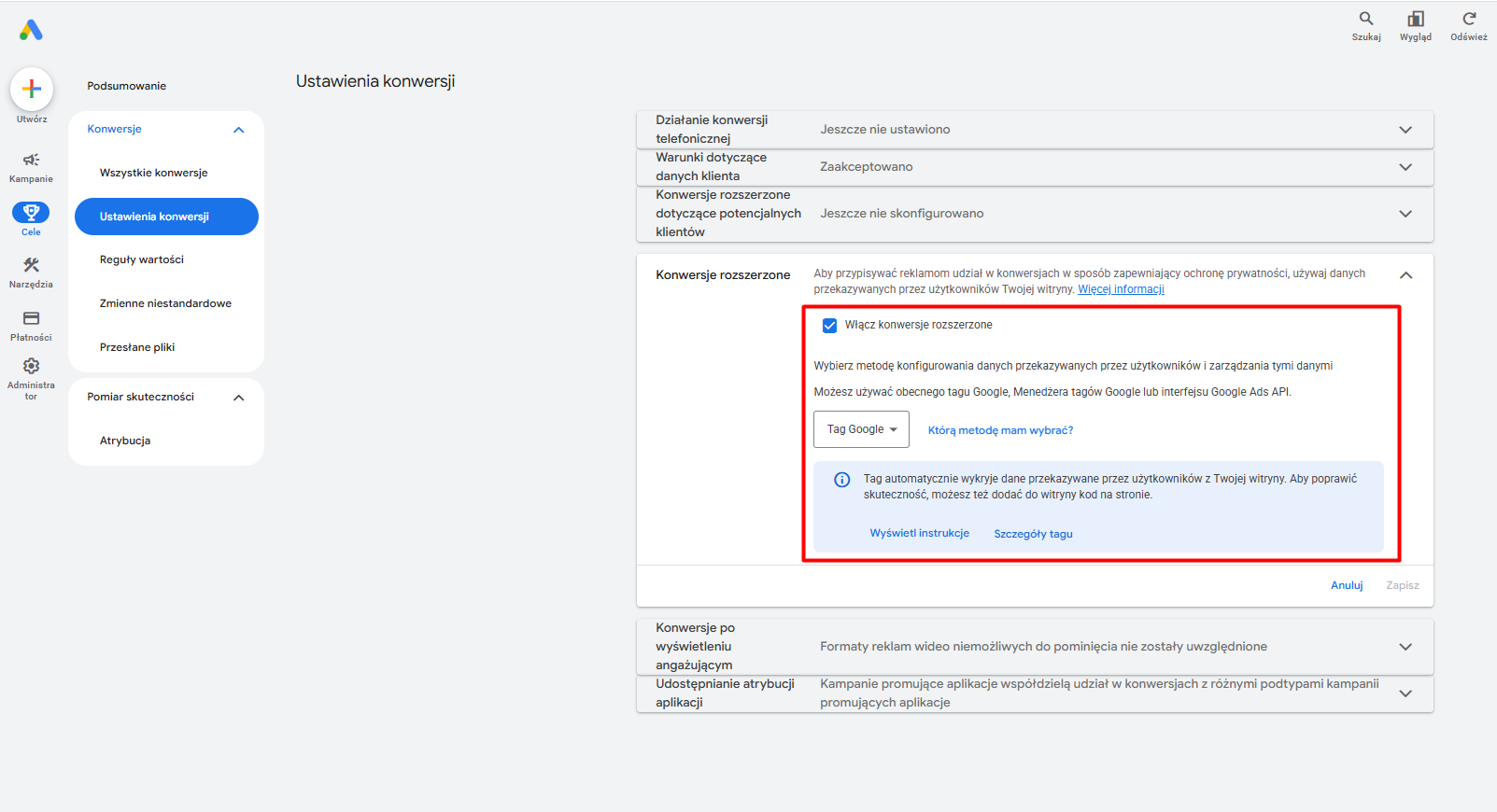Click Szczegóły tagu link

pyautogui.click(x=1033, y=534)
